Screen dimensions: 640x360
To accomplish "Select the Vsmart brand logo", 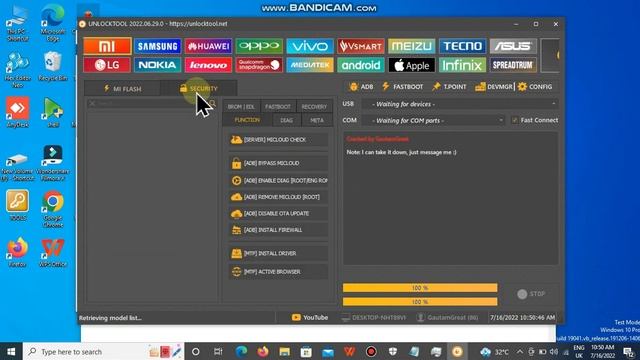I will click(x=361, y=46).
